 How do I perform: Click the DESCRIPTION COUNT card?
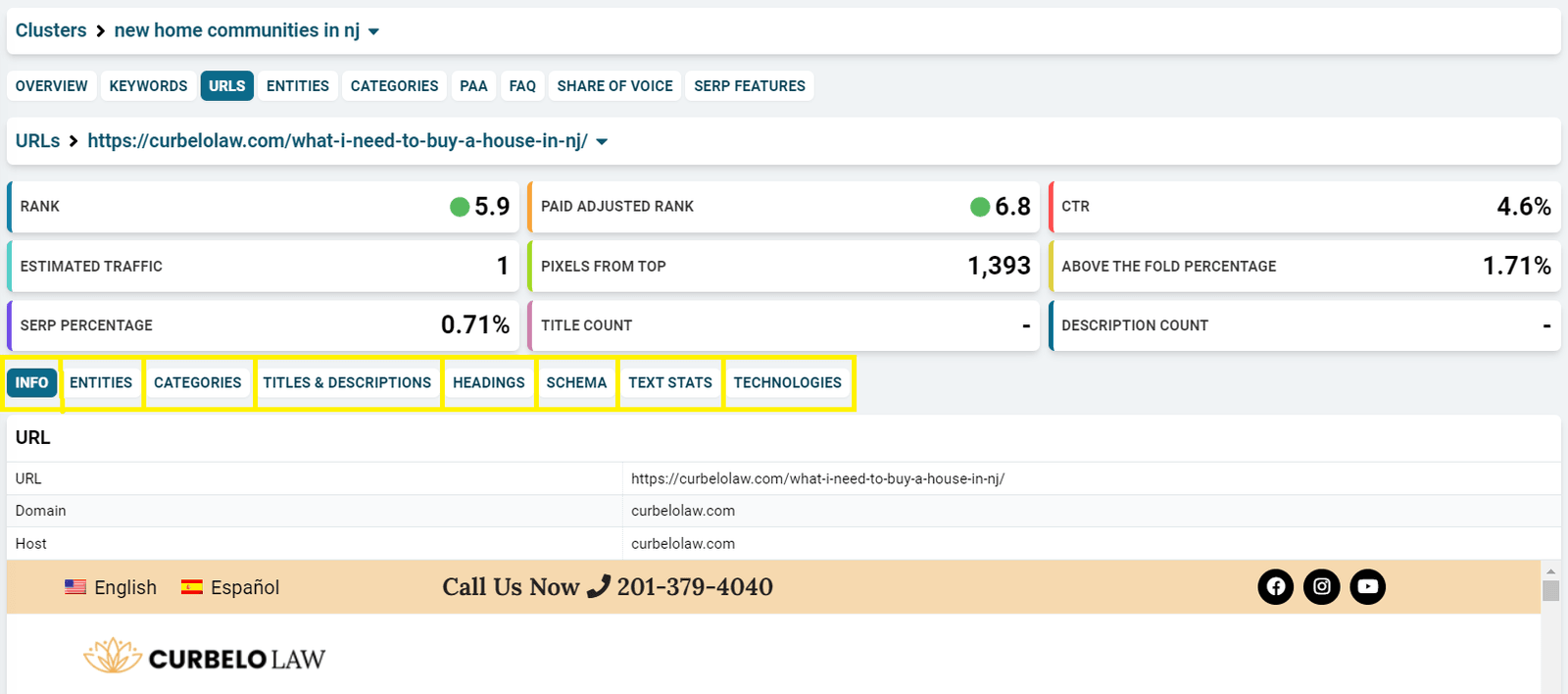[x=1304, y=325]
